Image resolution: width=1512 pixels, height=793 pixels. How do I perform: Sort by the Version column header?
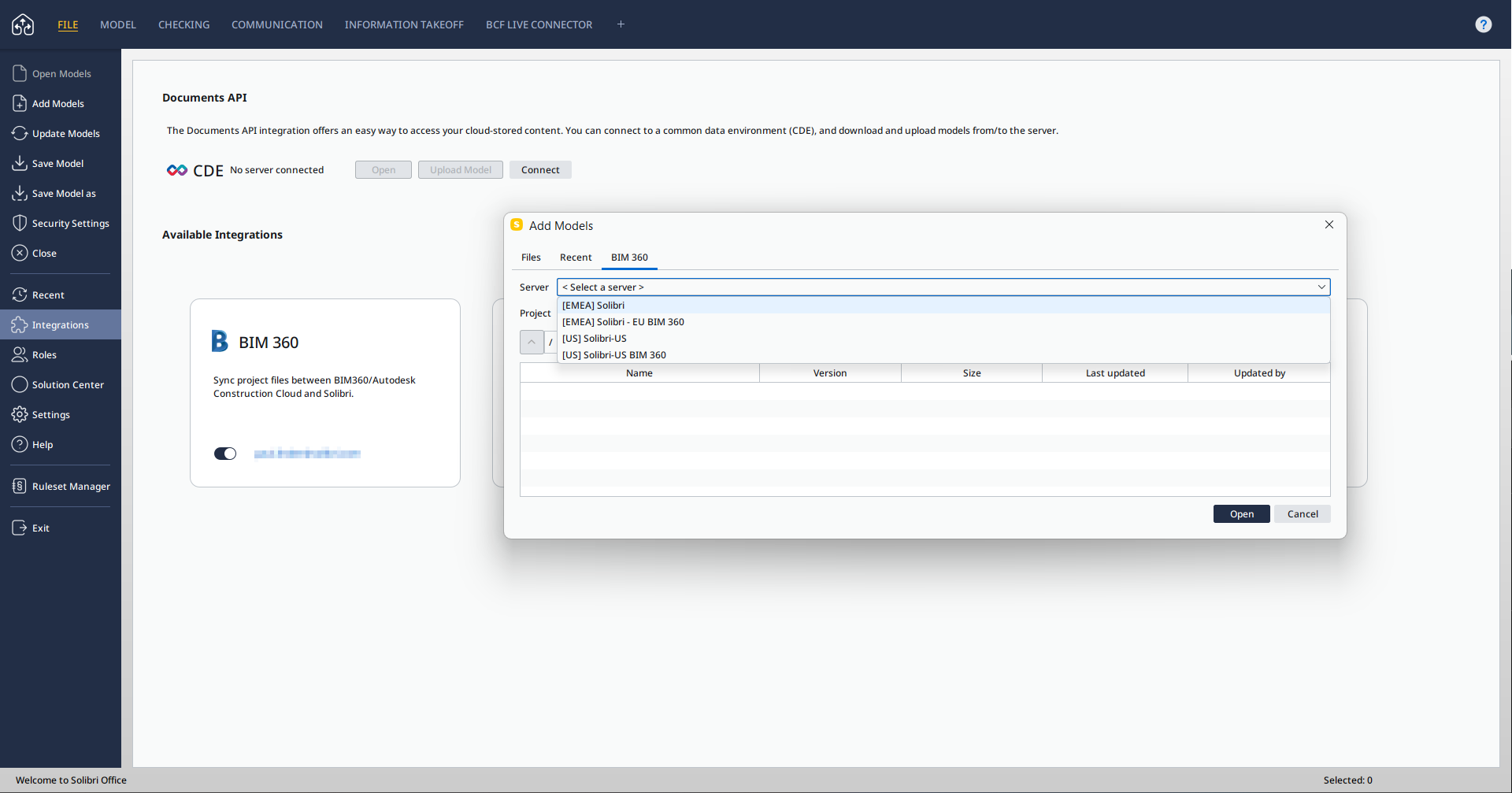click(x=830, y=373)
